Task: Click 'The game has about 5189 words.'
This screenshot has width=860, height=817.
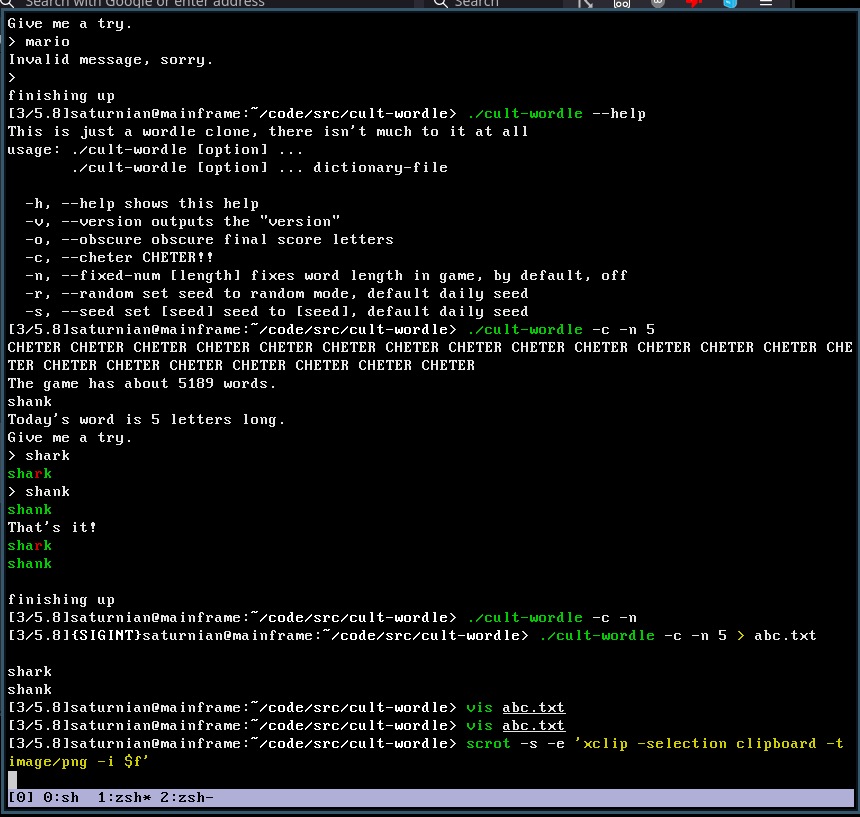Action: tap(142, 384)
